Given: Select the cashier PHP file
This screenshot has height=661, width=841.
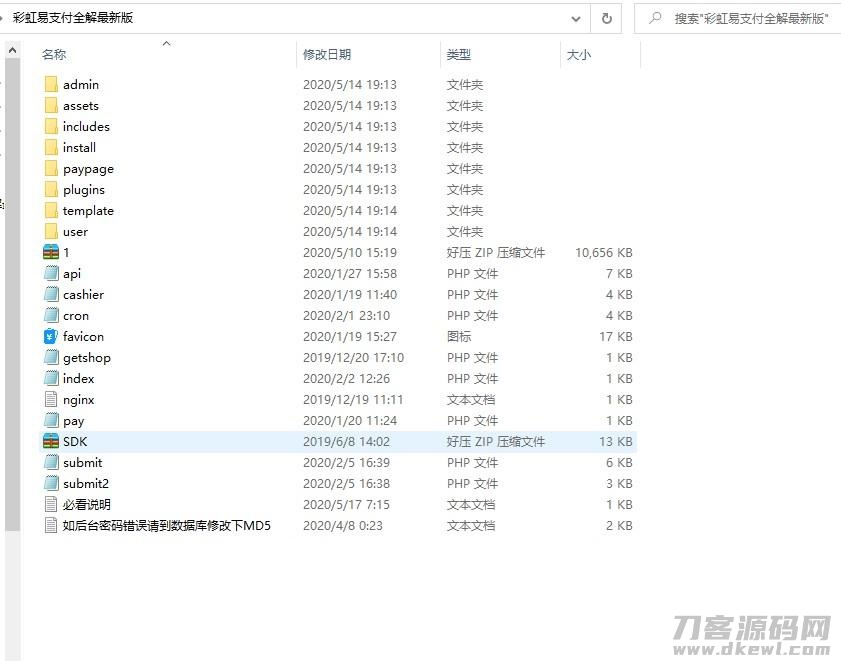Looking at the screenshot, I should tap(81, 295).
